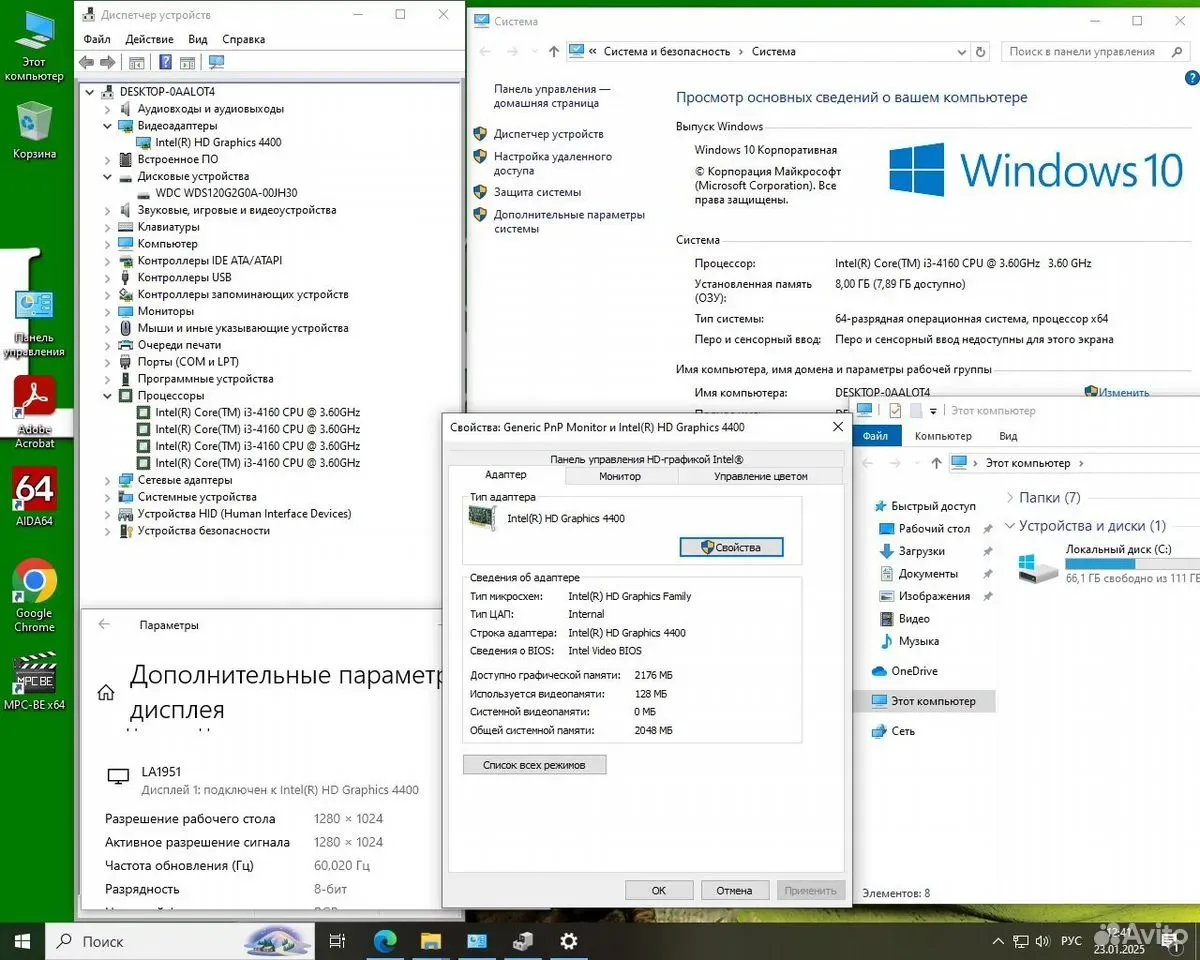This screenshot has width=1200, height=960.
Task: Select Локальный диск (C:) drive icon
Action: click(x=1038, y=569)
